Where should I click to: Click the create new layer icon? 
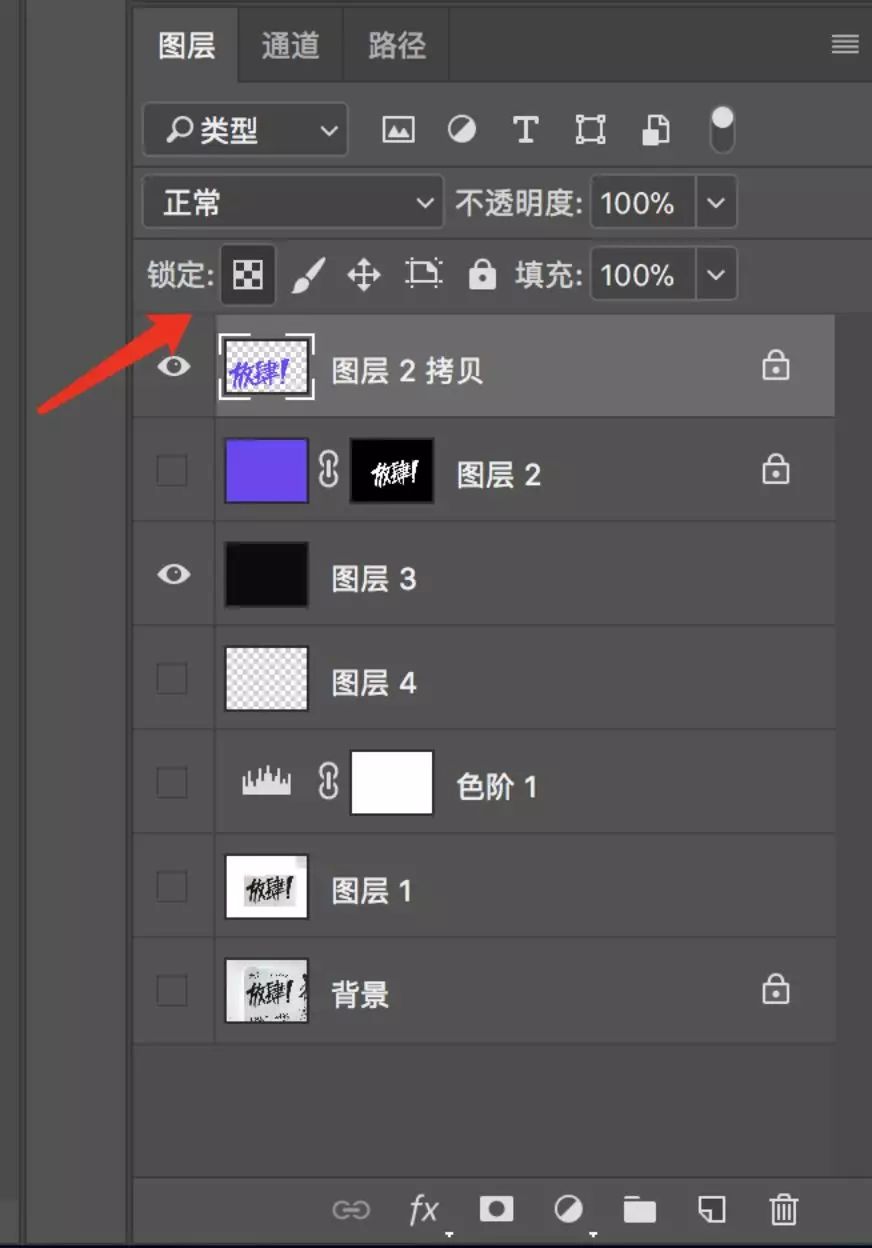tap(712, 1209)
